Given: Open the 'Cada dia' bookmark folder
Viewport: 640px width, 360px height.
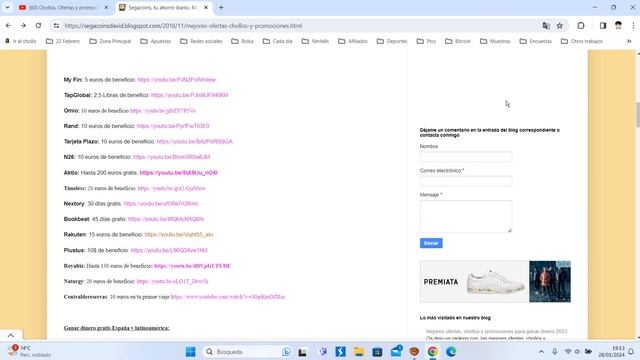Looking at the screenshot, I should 278,41.
